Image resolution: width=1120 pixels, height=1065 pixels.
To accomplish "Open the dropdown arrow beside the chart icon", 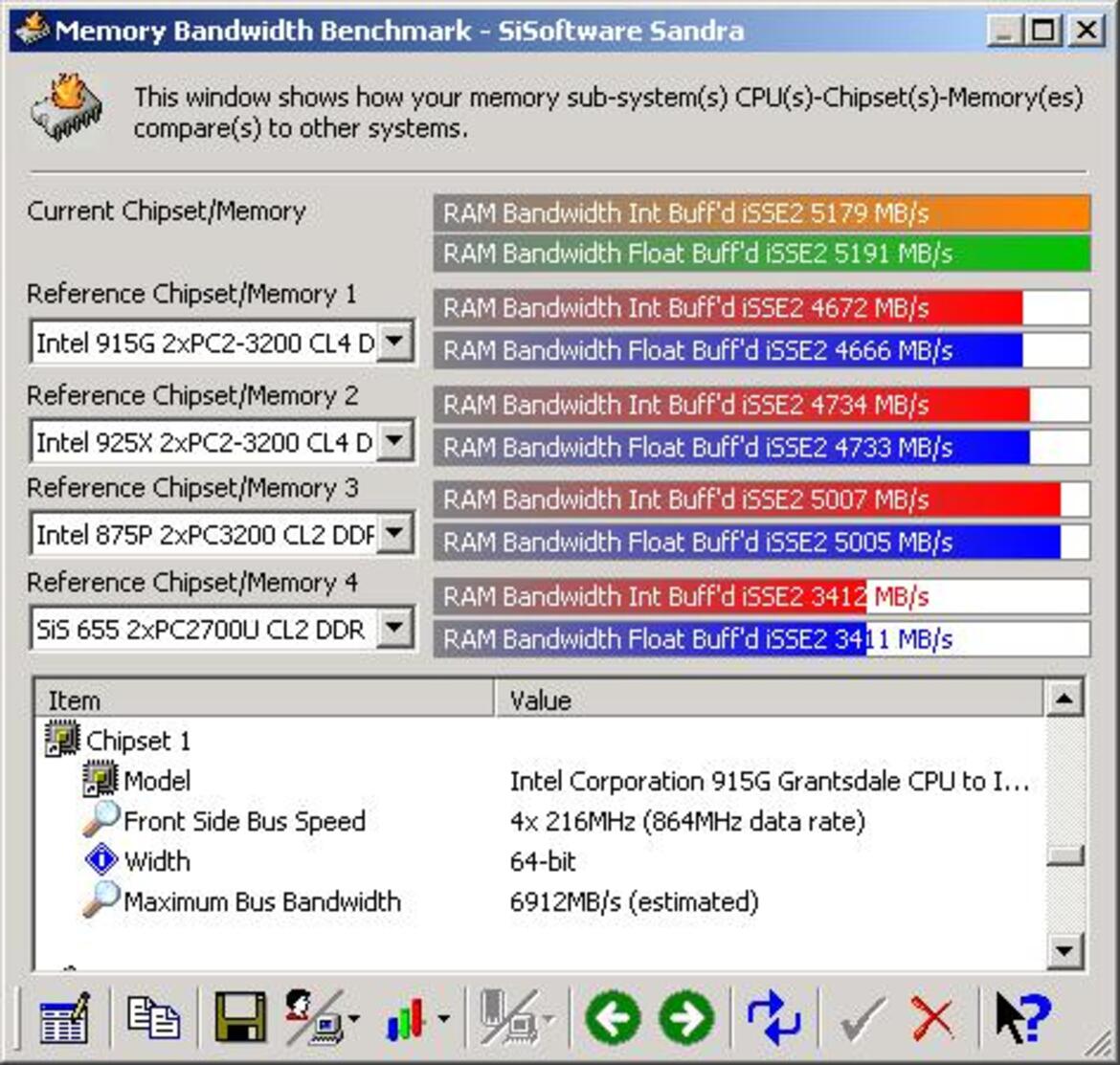I will pos(443,1019).
